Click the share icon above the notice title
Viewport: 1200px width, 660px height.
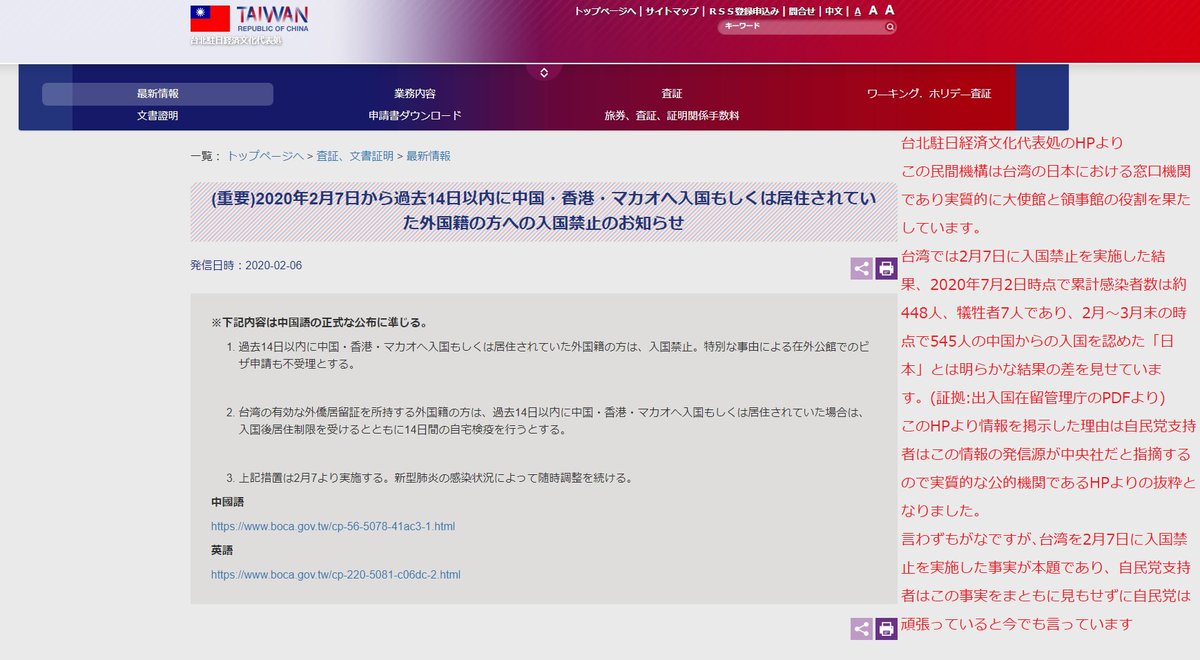pyautogui.click(x=861, y=268)
